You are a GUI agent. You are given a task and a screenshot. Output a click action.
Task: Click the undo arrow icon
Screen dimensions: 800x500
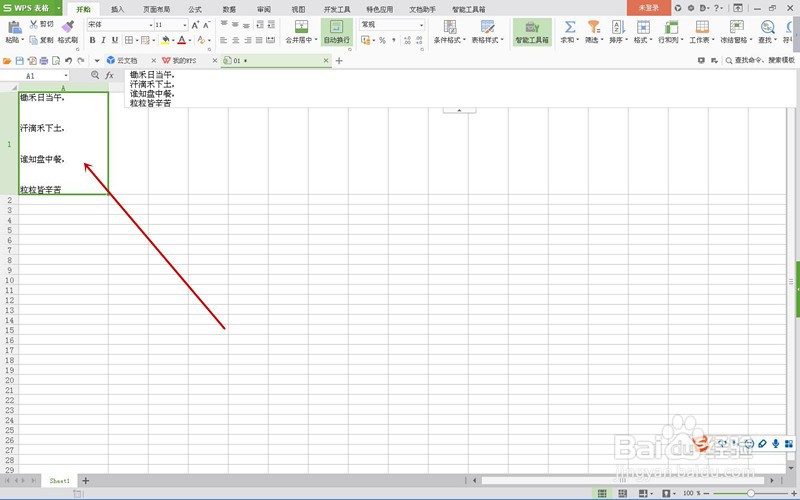tap(68, 61)
